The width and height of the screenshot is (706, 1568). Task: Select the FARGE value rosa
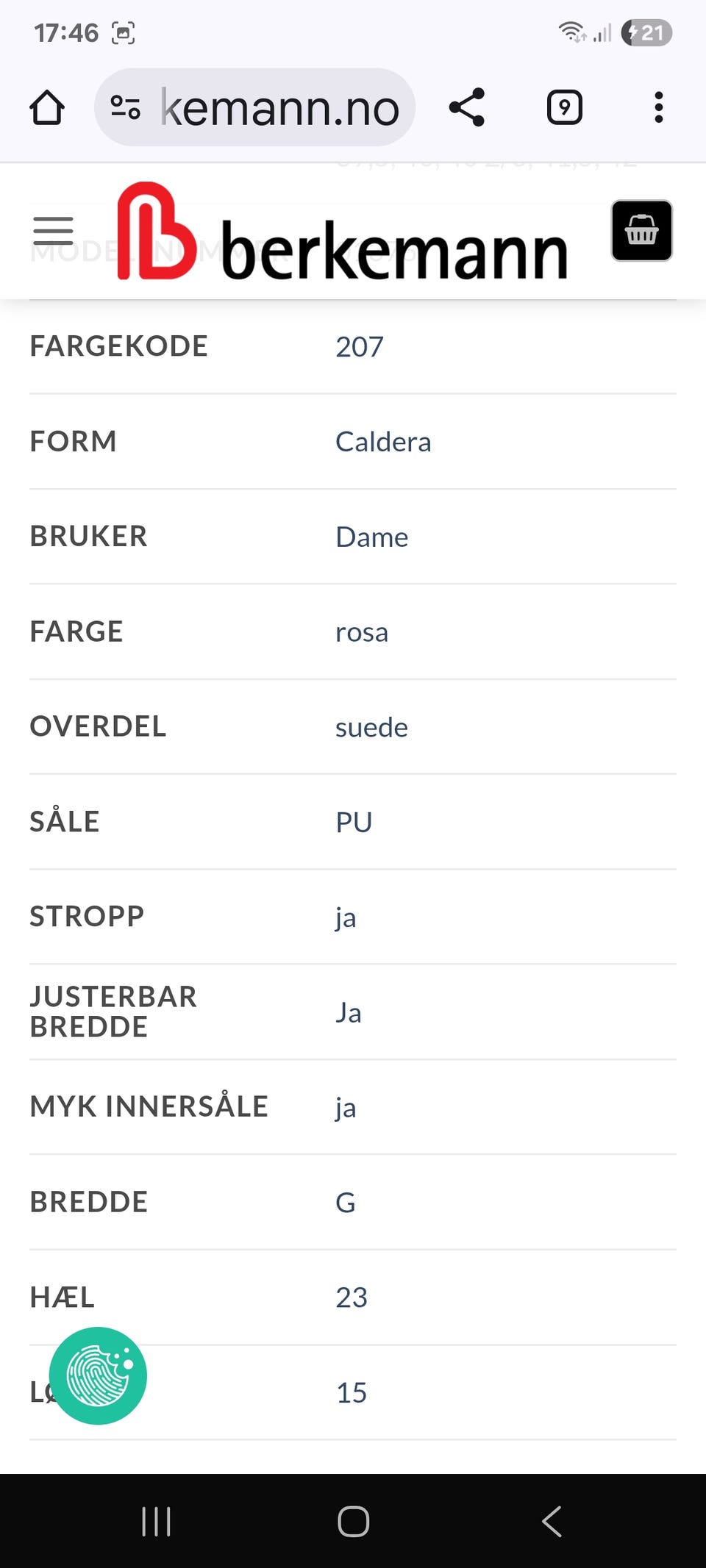coord(362,631)
